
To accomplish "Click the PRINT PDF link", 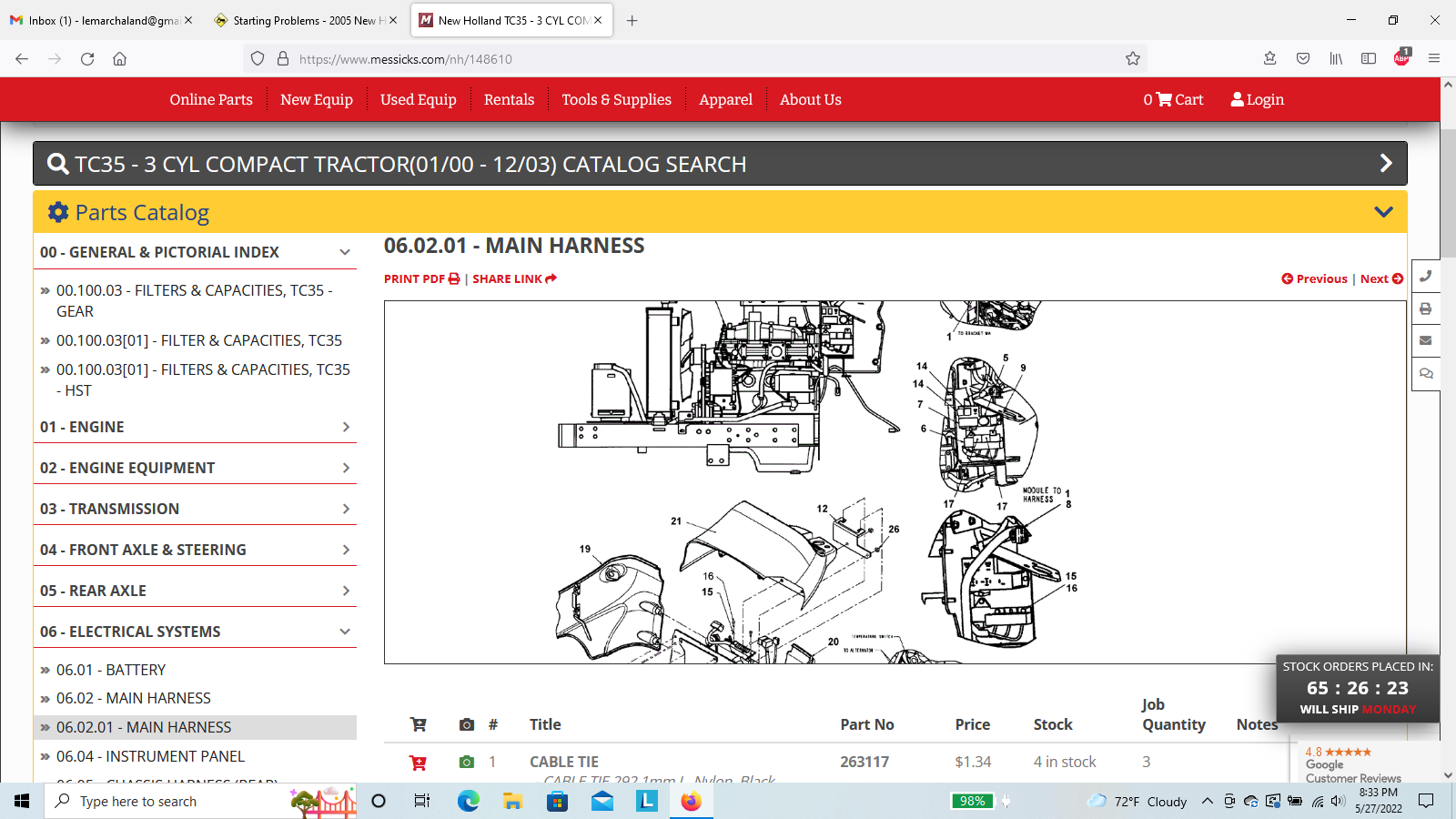I will [x=422, y=278].
